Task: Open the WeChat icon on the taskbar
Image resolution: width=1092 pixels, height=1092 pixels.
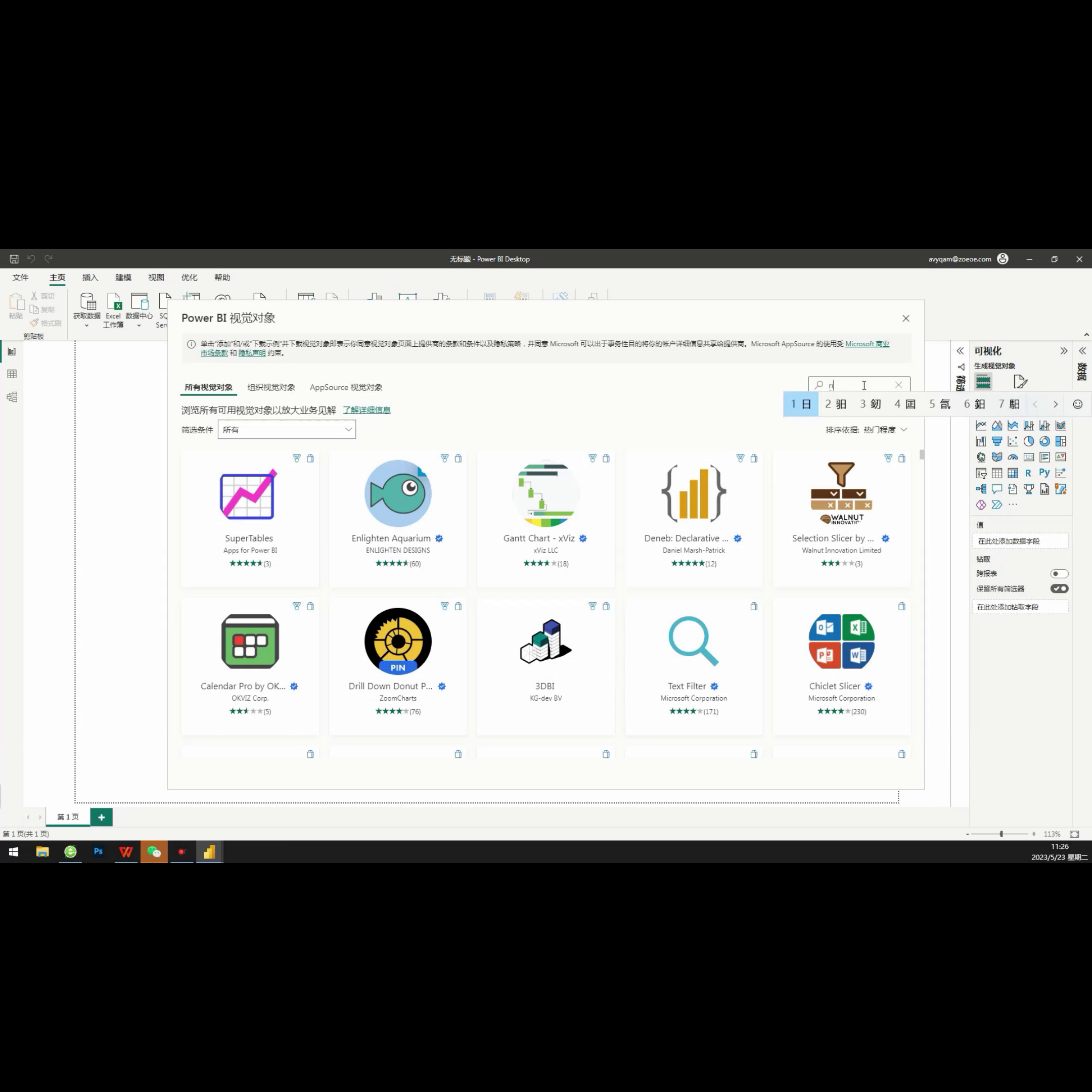Action: click(x=154, y=852)
